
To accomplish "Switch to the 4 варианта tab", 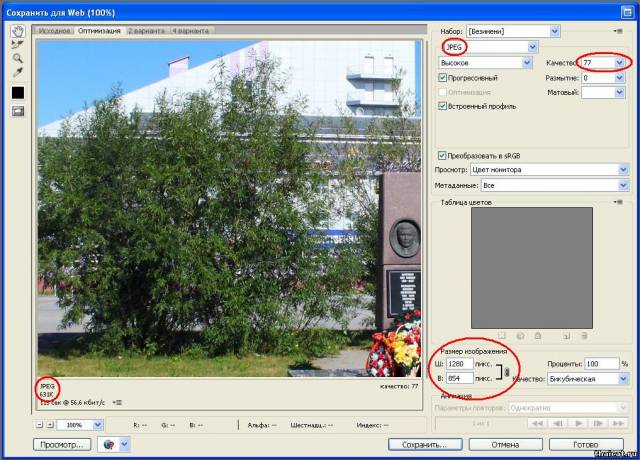I will coord(190,31).
